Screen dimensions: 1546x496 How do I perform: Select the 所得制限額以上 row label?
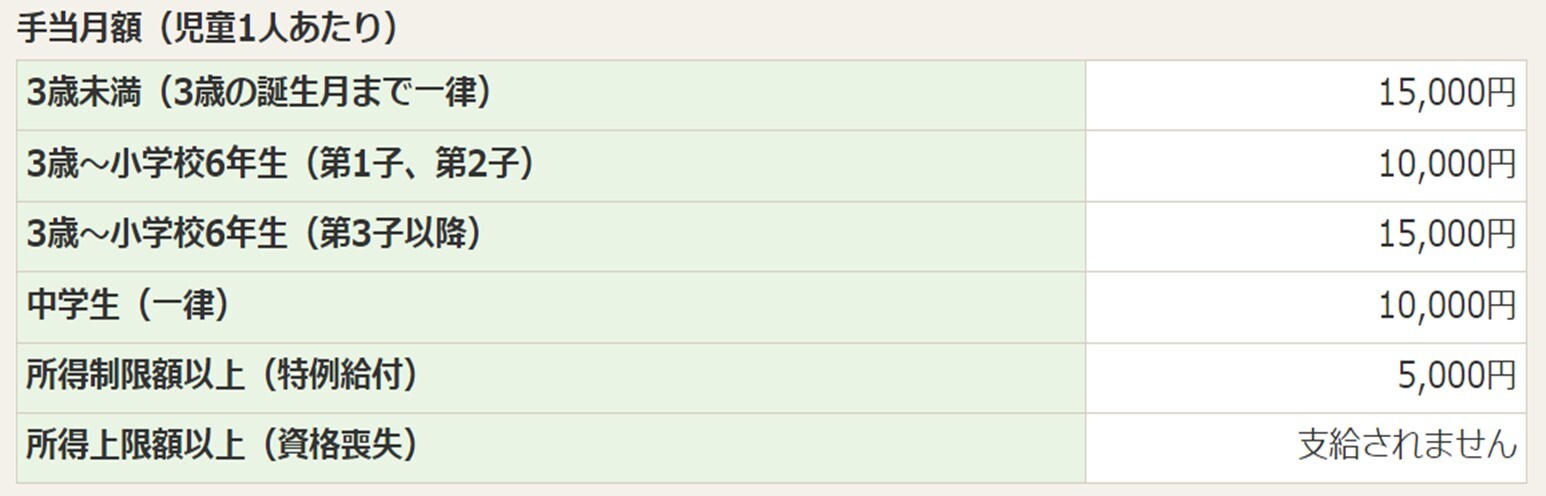click(x=136, y=375)
